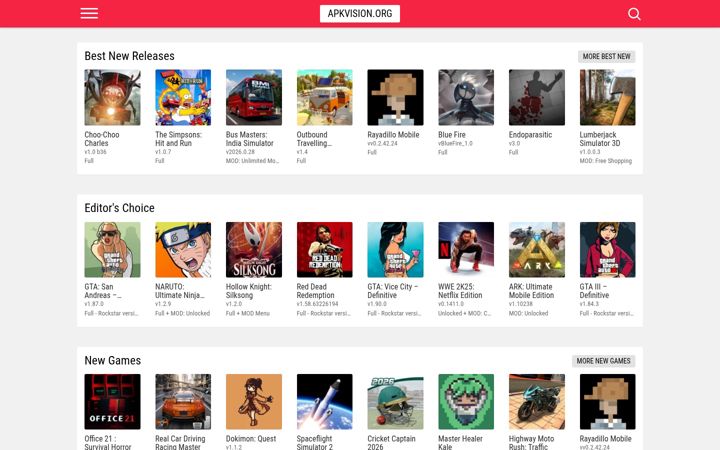Select the Blue Fire game icon
Screen dimensions: 720x450
(x=466, y=97)
